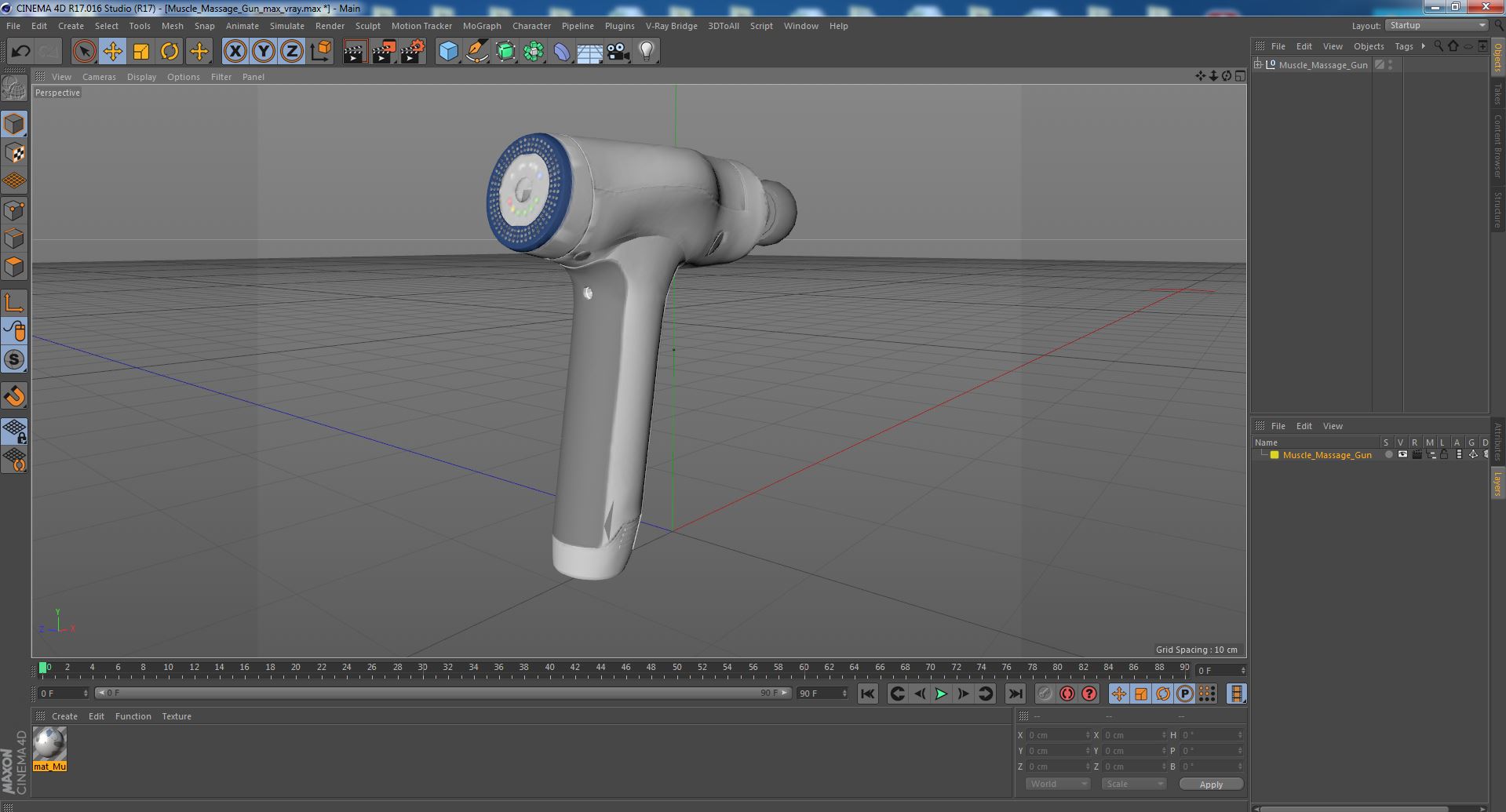
Task: Toggle Z axis lock
Action: pyautogui.click(x=292, y=52)
